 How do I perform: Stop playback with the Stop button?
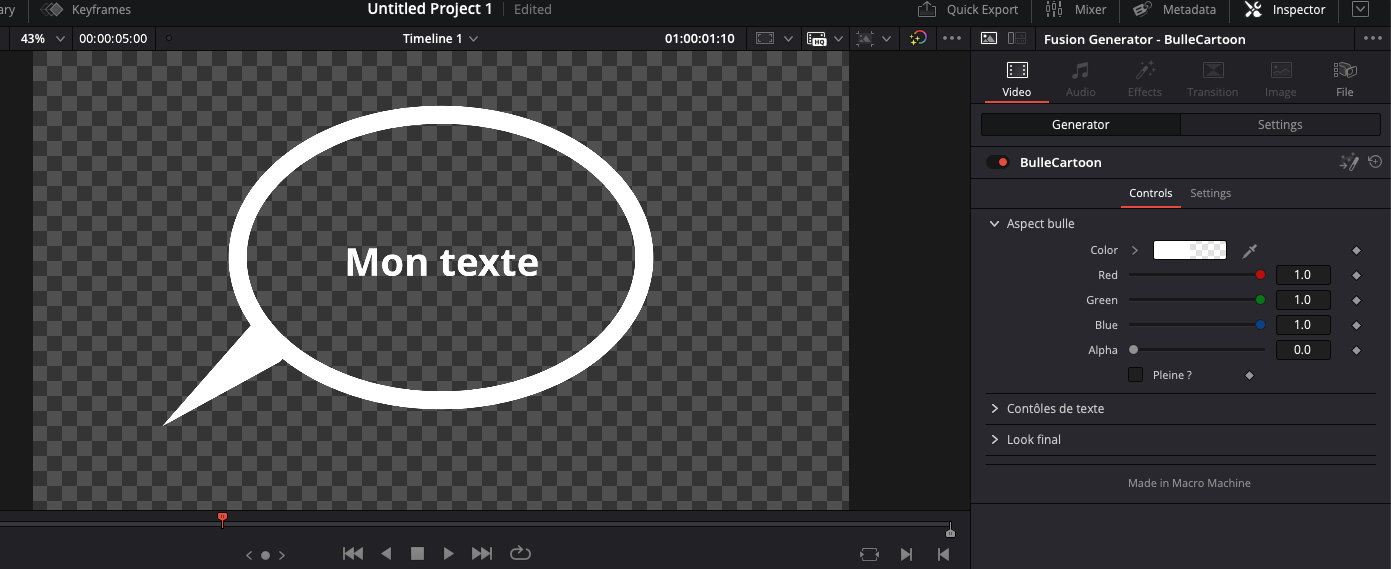coord(418,553)
